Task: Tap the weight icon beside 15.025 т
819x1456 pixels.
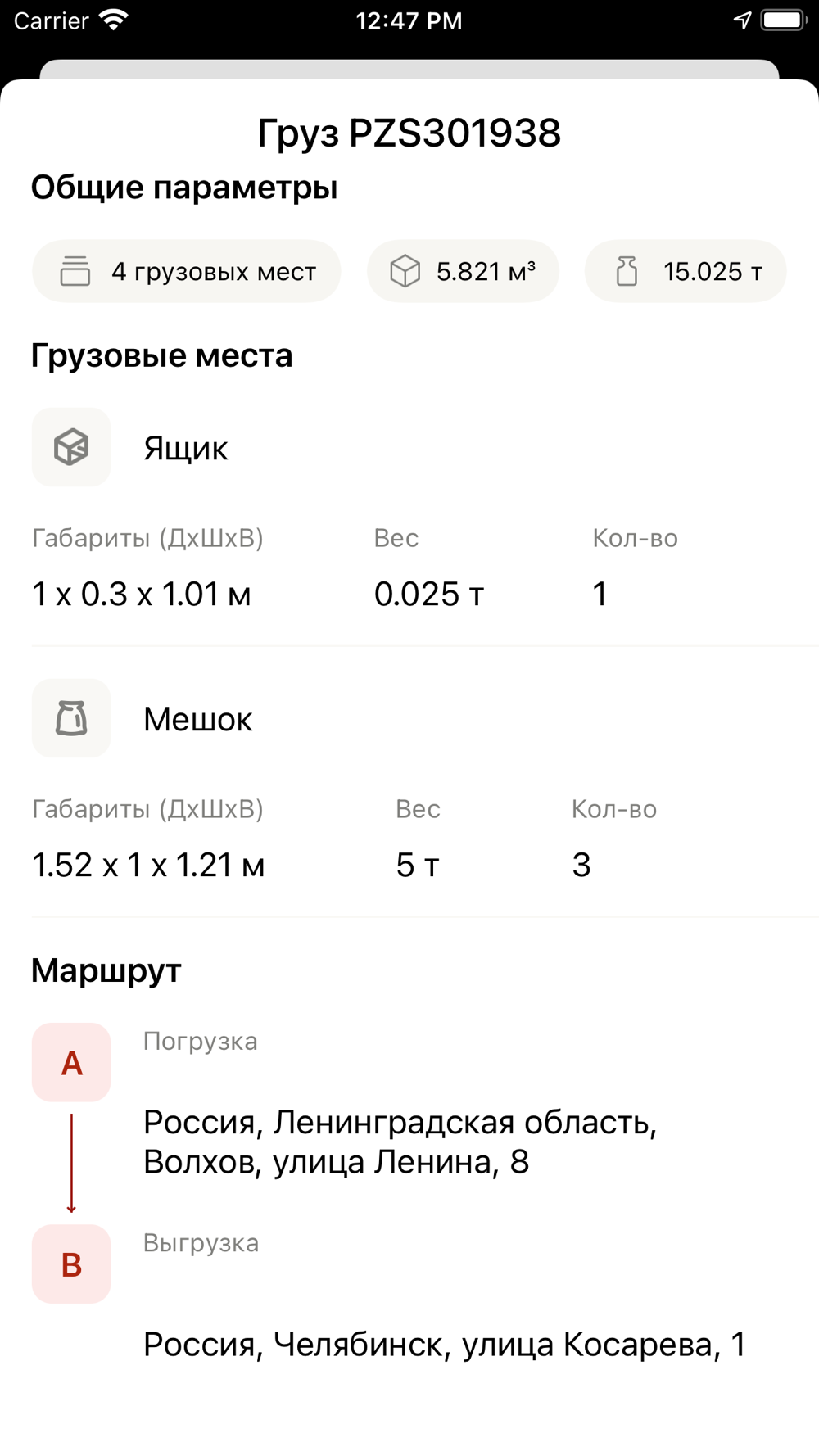Action: pos(627,271)
